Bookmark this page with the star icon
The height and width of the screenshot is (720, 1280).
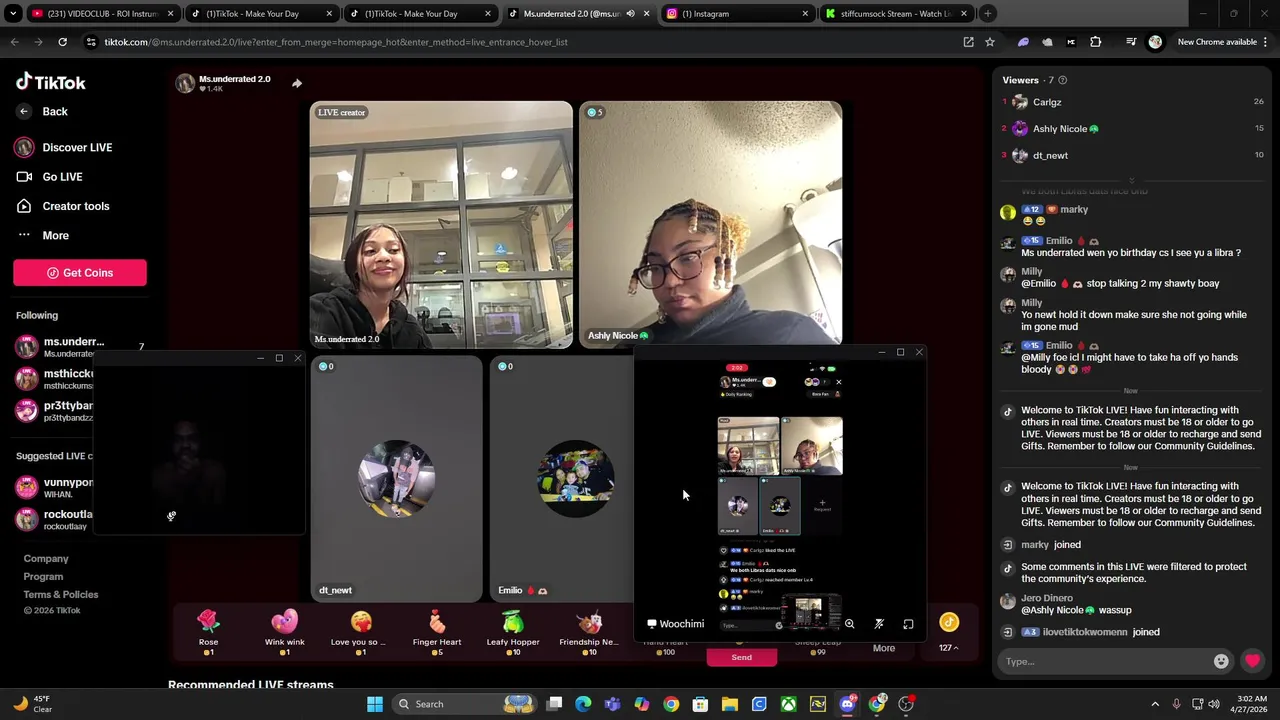[x=990, y=42]
